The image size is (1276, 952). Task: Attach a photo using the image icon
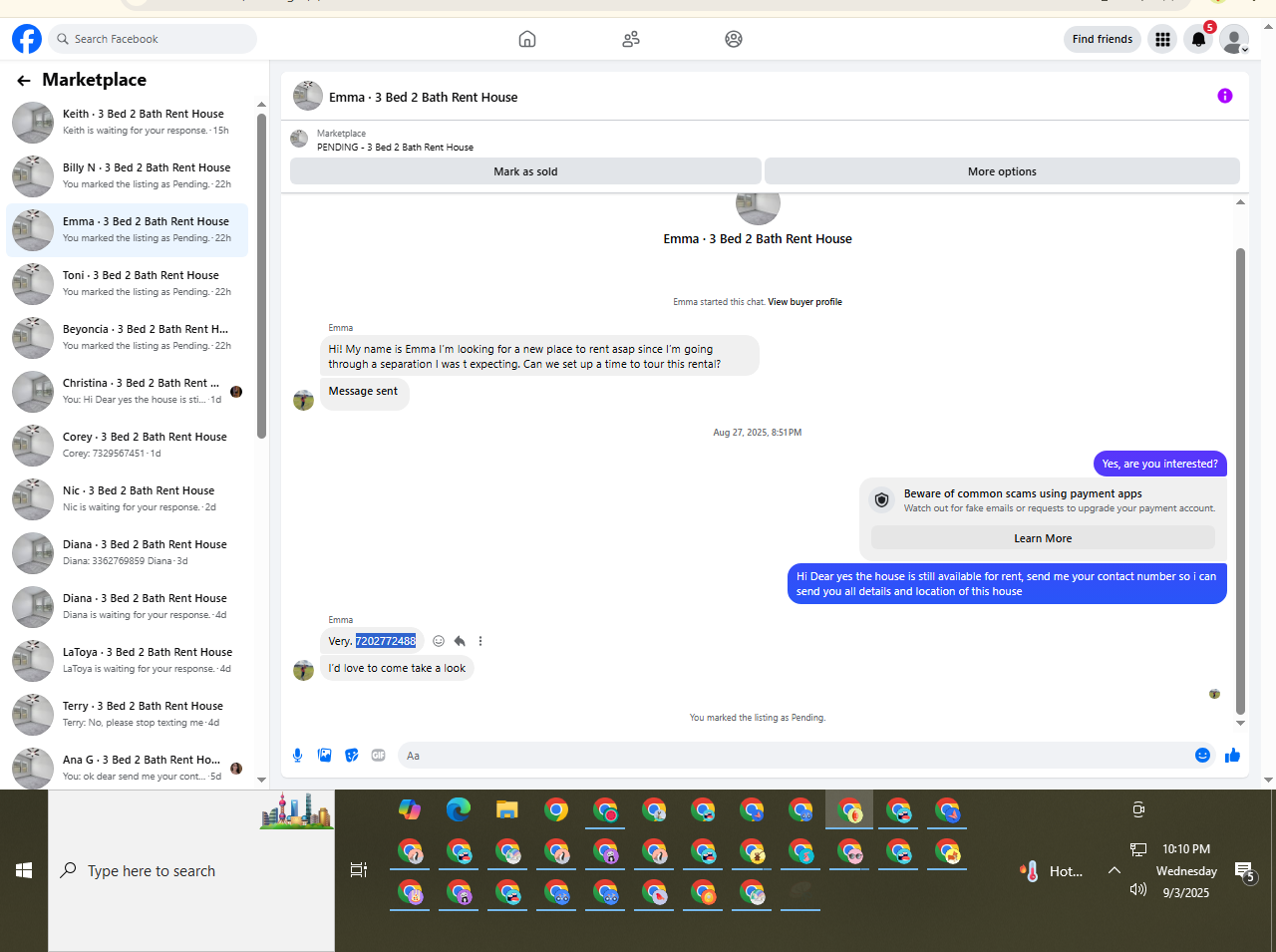(325, 756)
